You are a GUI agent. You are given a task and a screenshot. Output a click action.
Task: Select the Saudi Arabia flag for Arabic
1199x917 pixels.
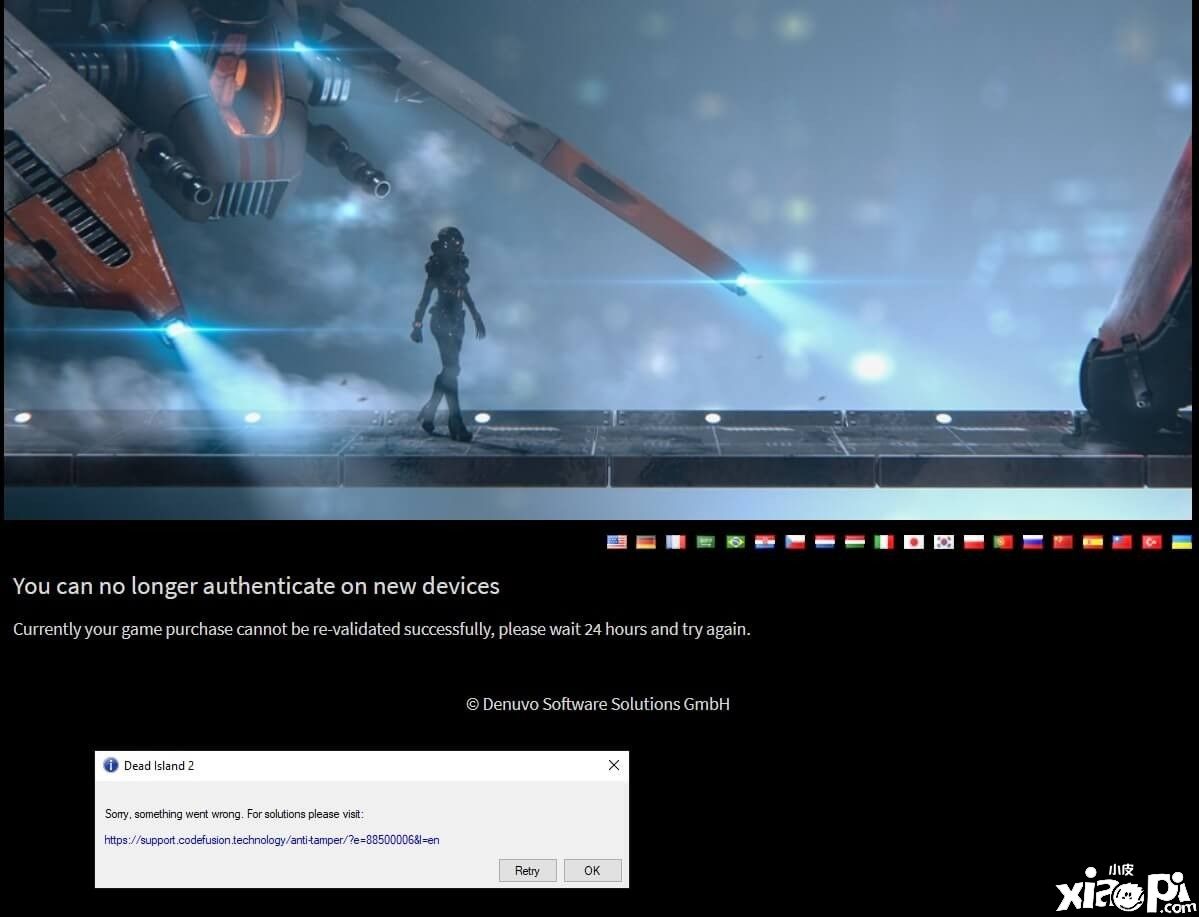[706, 541]
